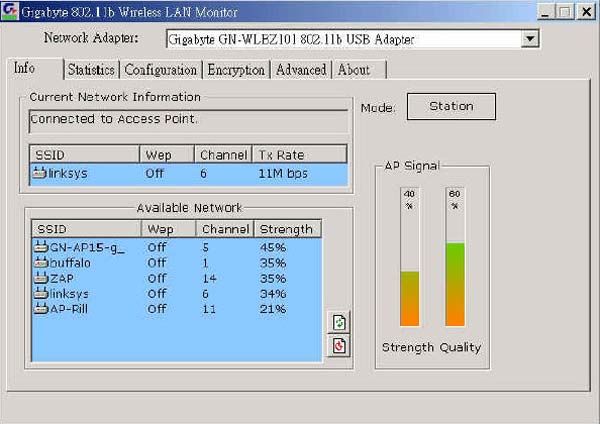Click access point icon beside buffalo
600x424 pixels.
point(41,263)
